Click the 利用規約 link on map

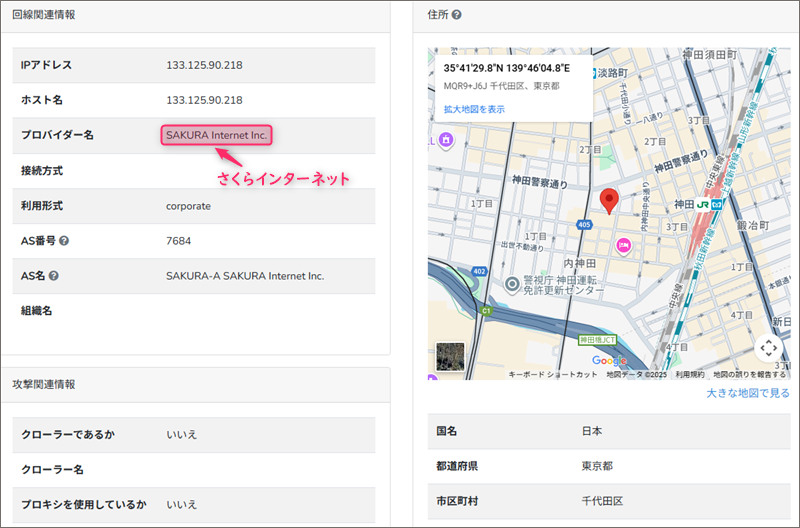(690, 375)
